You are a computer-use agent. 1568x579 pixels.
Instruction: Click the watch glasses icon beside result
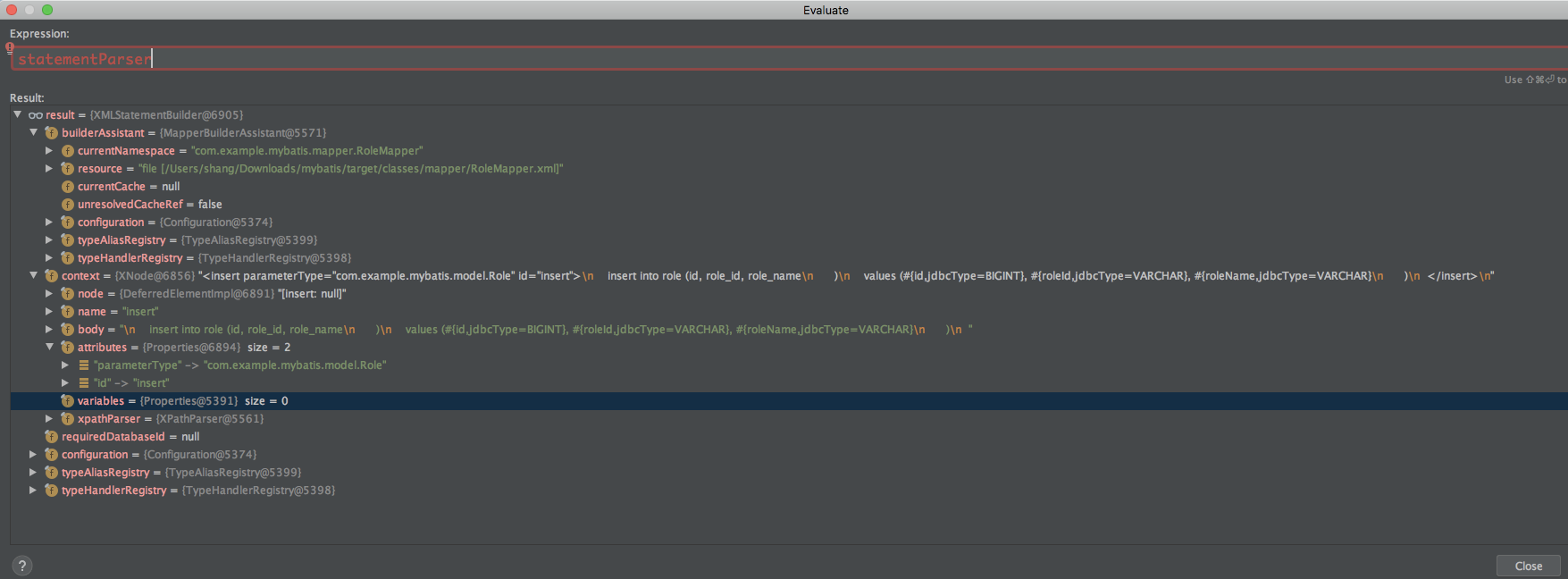(35, 115)
